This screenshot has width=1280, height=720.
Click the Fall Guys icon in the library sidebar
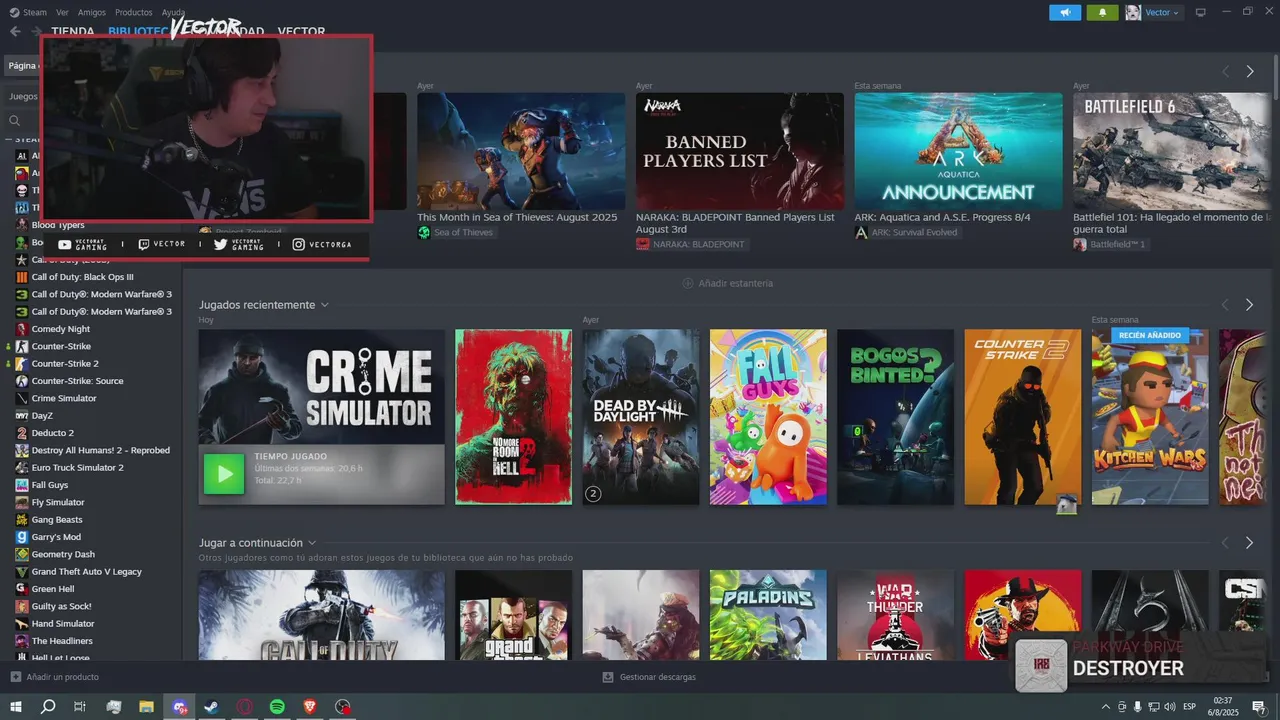click(22, 485)
